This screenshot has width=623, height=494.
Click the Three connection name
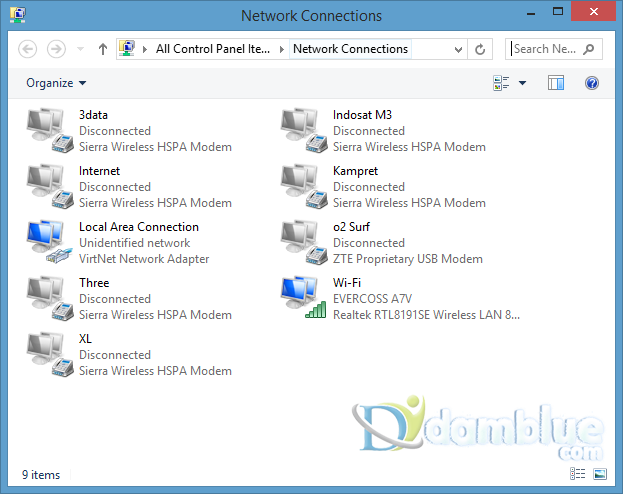94,283
